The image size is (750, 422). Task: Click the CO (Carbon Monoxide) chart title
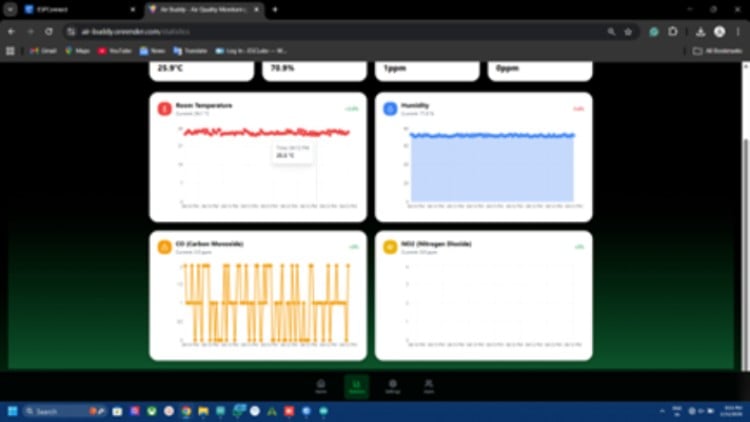click(210, 244)
